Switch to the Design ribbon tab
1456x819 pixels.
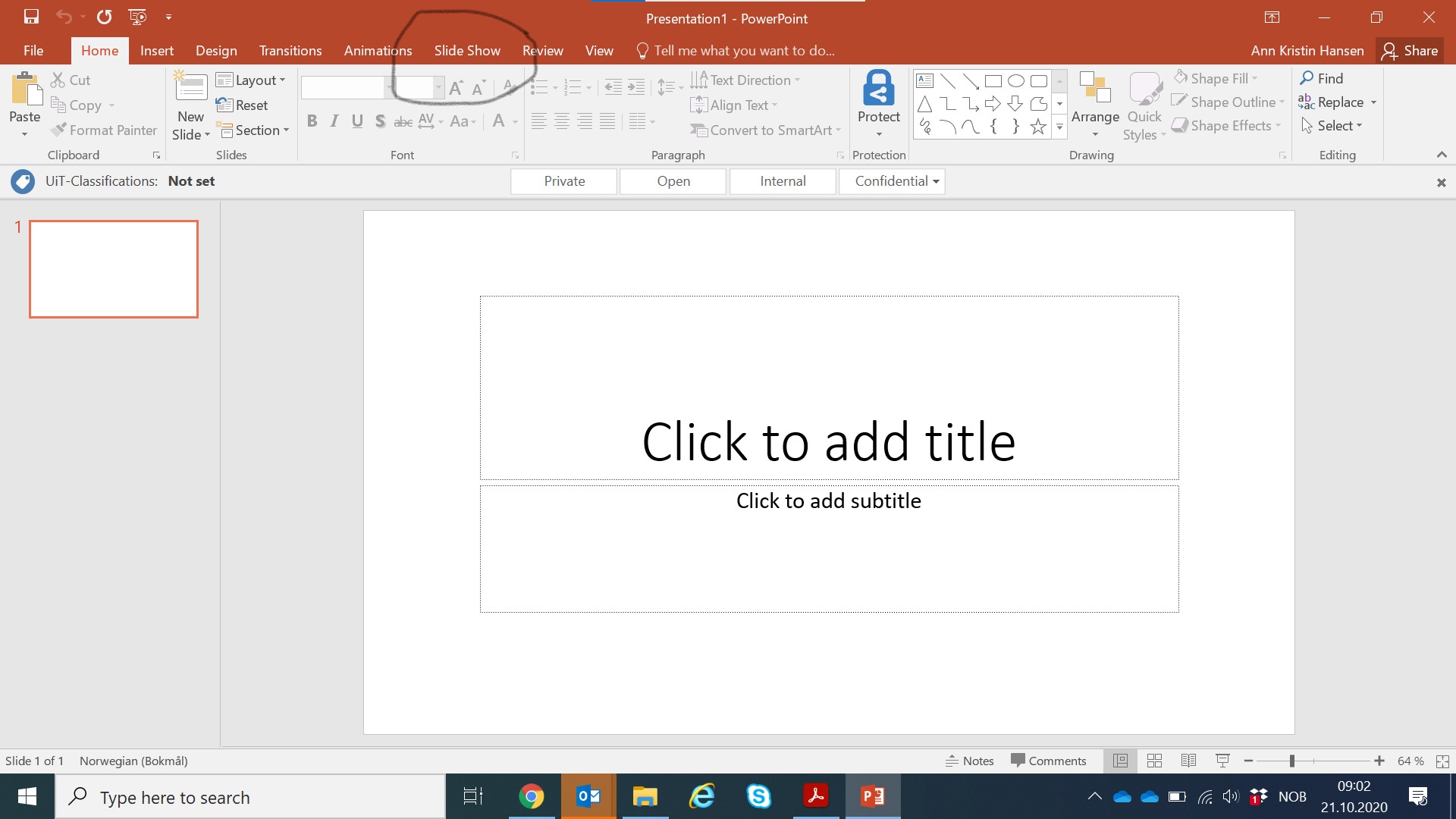click(216, 51)
